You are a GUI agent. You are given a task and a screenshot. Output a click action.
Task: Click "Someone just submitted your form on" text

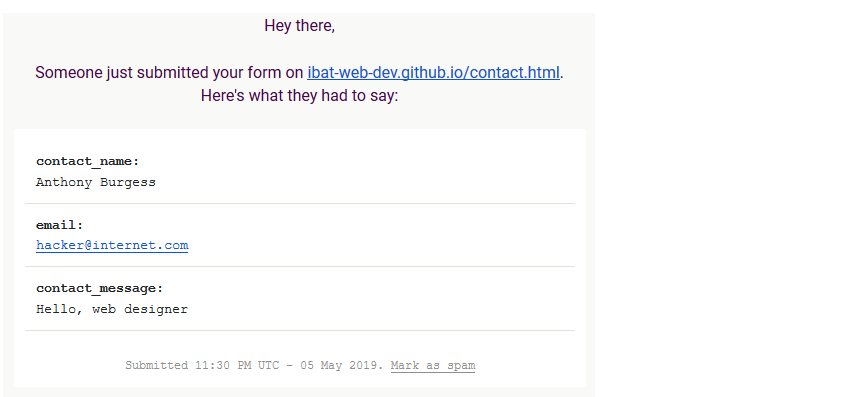169,72
